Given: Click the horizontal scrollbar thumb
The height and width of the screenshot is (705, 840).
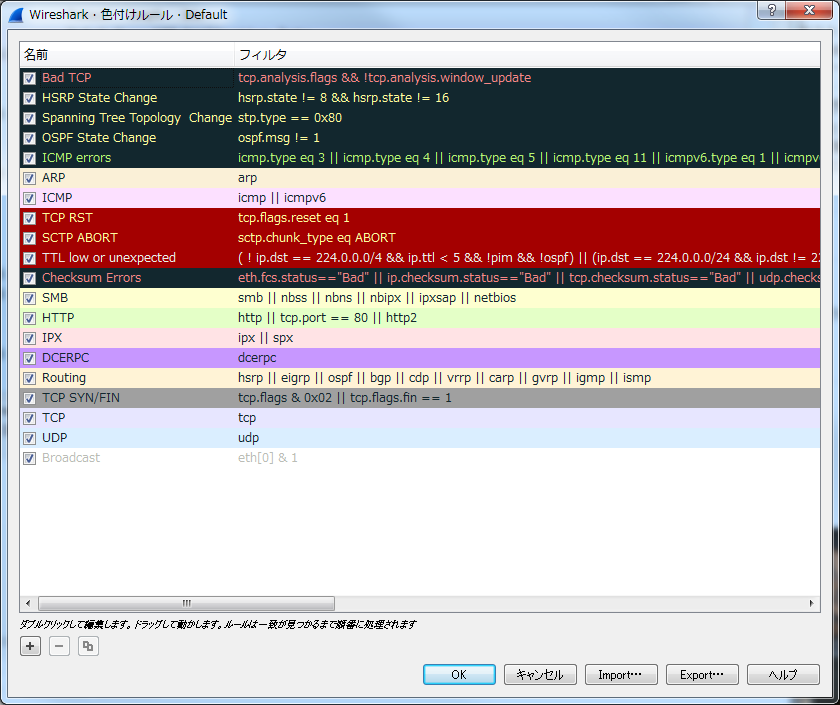Looking at the screenshot, I should pyautogui.click(x=186, y=603).
